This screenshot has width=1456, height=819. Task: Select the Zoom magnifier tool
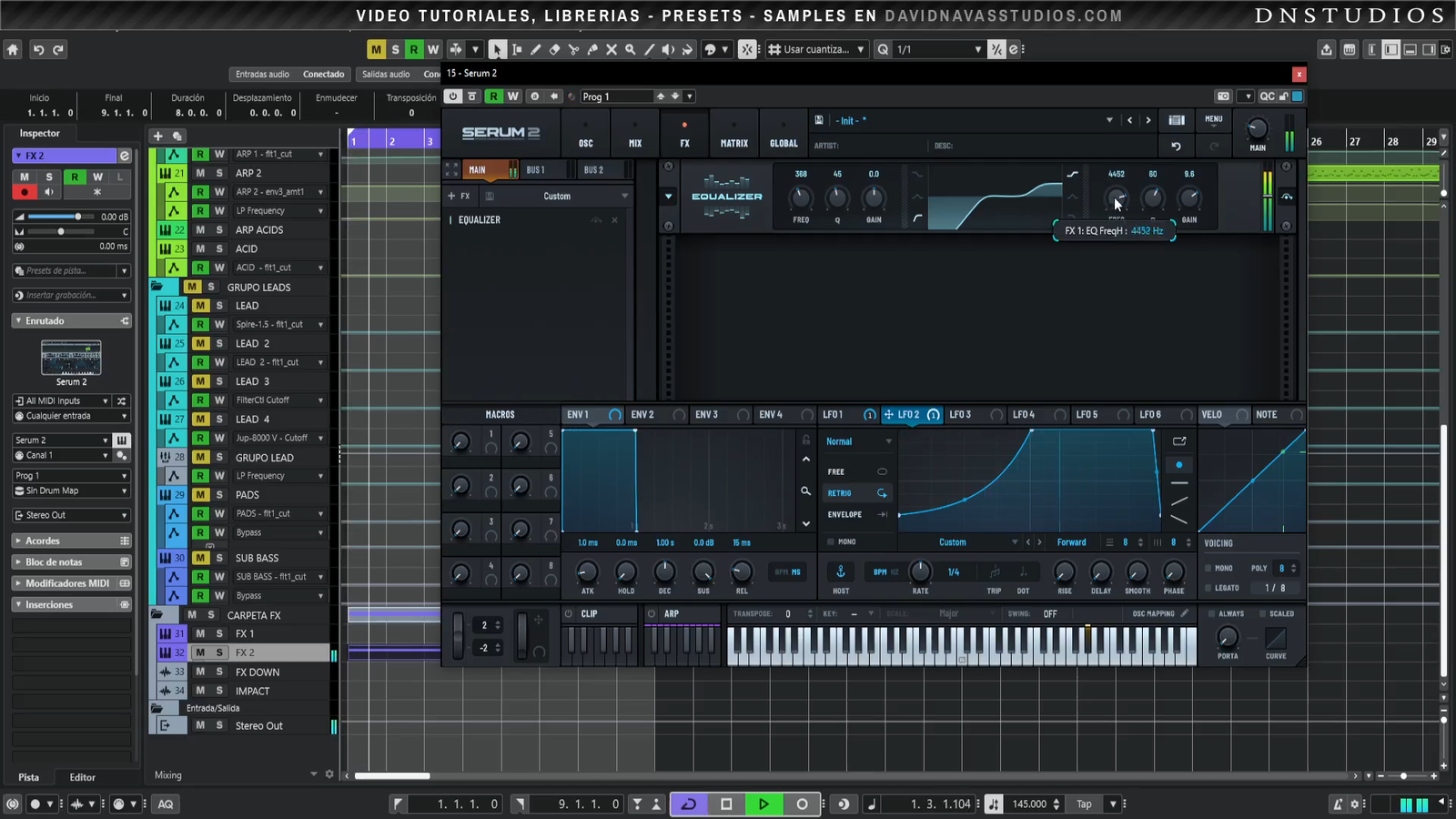click(630, 50)
